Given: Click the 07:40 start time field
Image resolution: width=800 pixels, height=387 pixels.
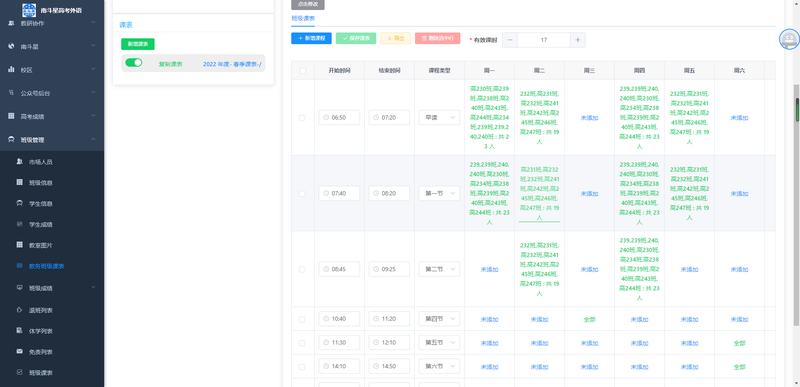Looking at the screenshot, I should point(339,194).
